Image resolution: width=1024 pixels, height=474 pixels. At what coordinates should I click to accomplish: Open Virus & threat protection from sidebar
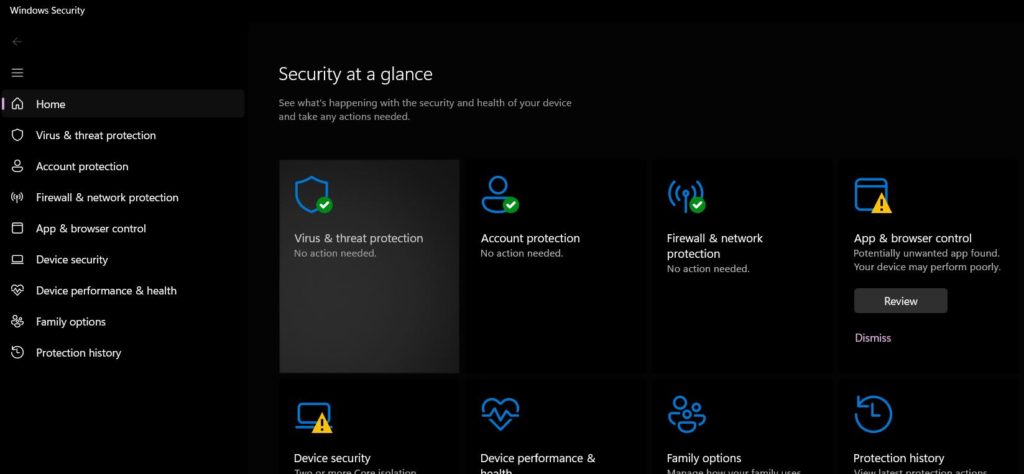[x=95, y=135]
